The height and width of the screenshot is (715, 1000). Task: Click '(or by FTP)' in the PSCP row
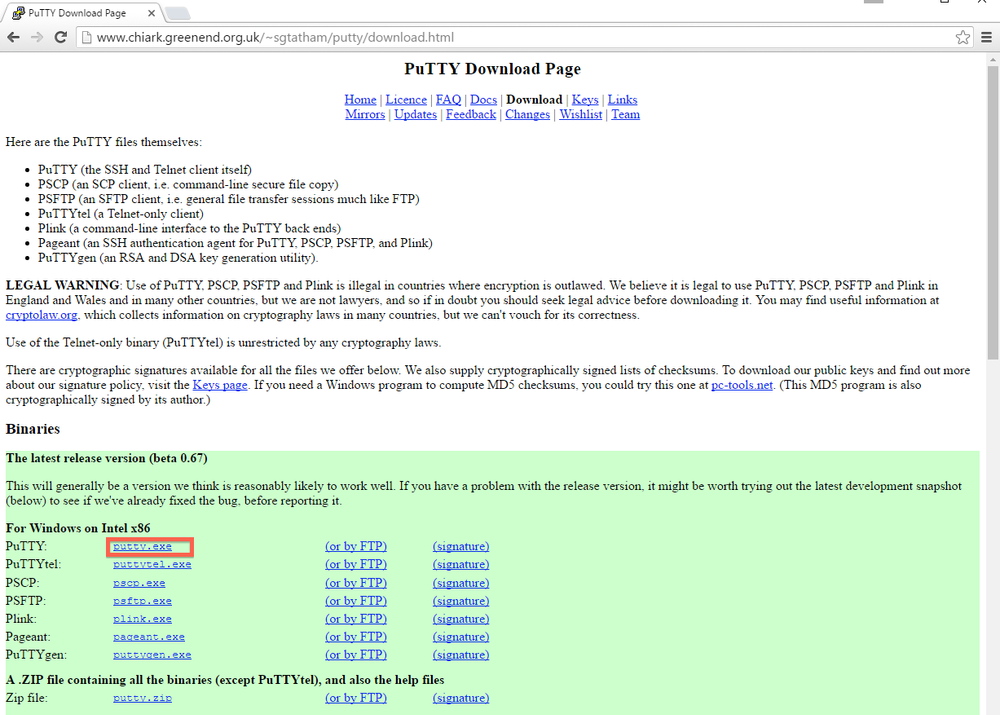pos(356,582)
